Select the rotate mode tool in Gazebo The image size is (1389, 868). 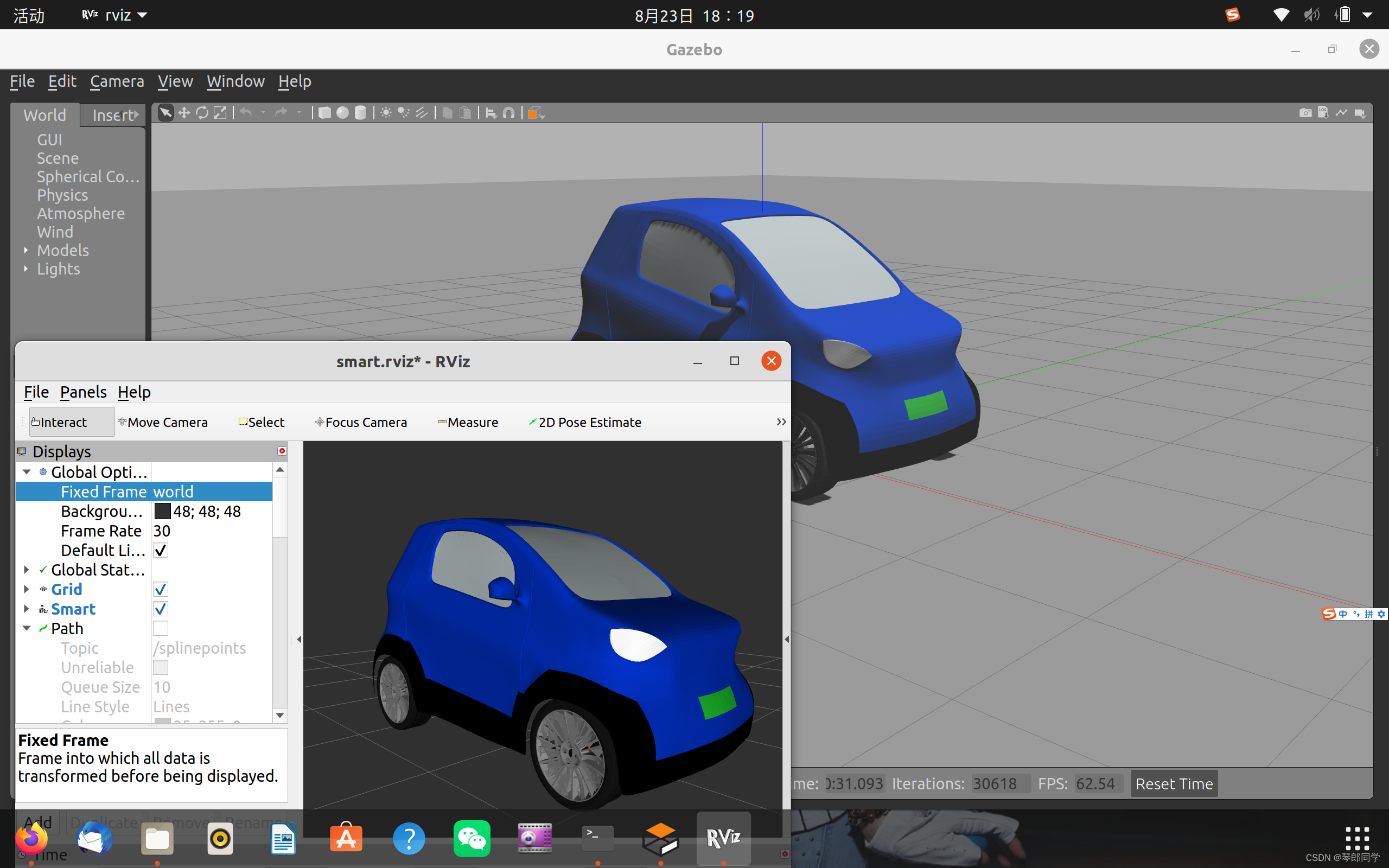[202, 112]
